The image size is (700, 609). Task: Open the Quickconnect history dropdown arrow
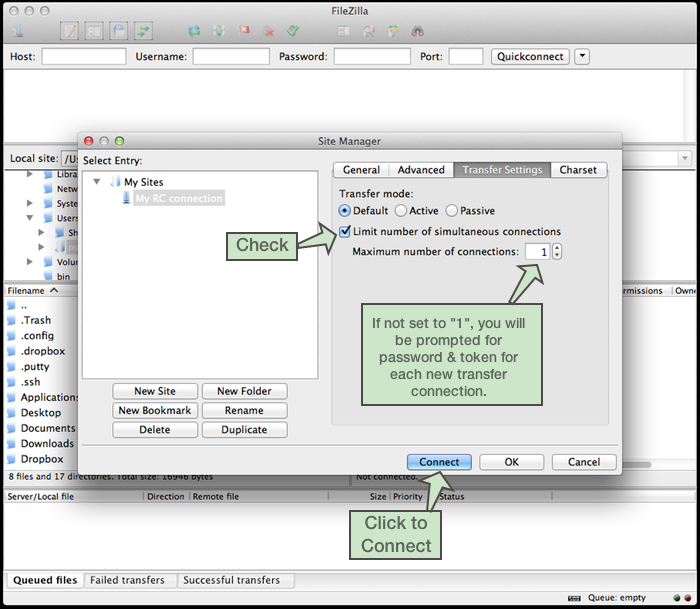[583, 56]
